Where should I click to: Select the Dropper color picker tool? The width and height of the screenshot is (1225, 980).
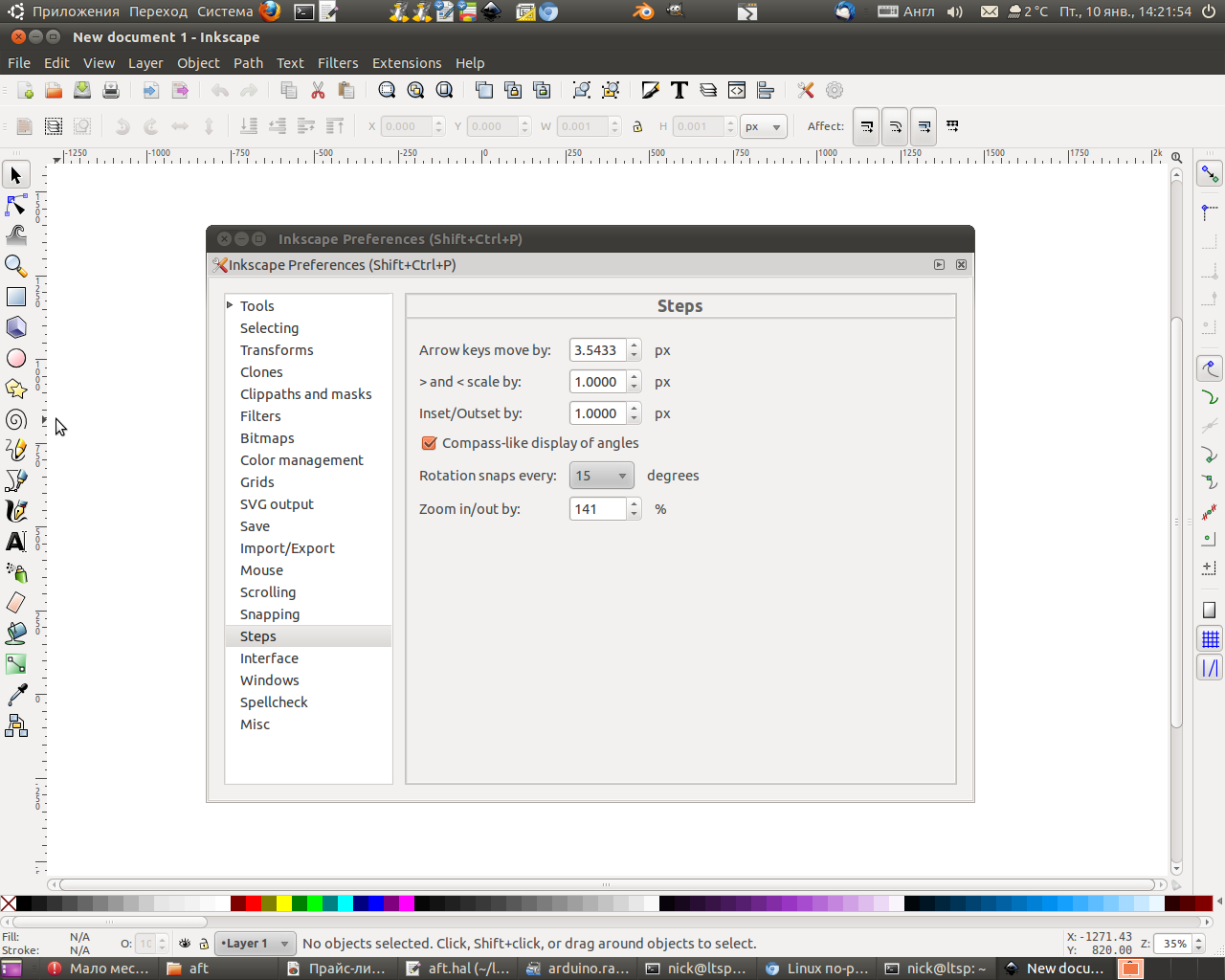tap(16, 695)
